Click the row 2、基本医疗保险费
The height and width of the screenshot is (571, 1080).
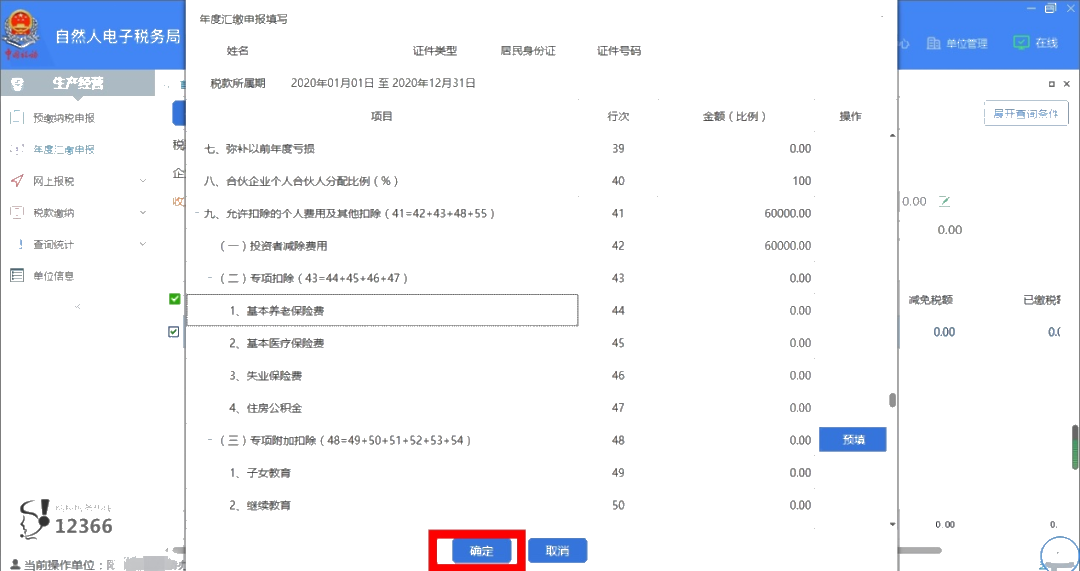pyautogui.click(x=277, y=343)
